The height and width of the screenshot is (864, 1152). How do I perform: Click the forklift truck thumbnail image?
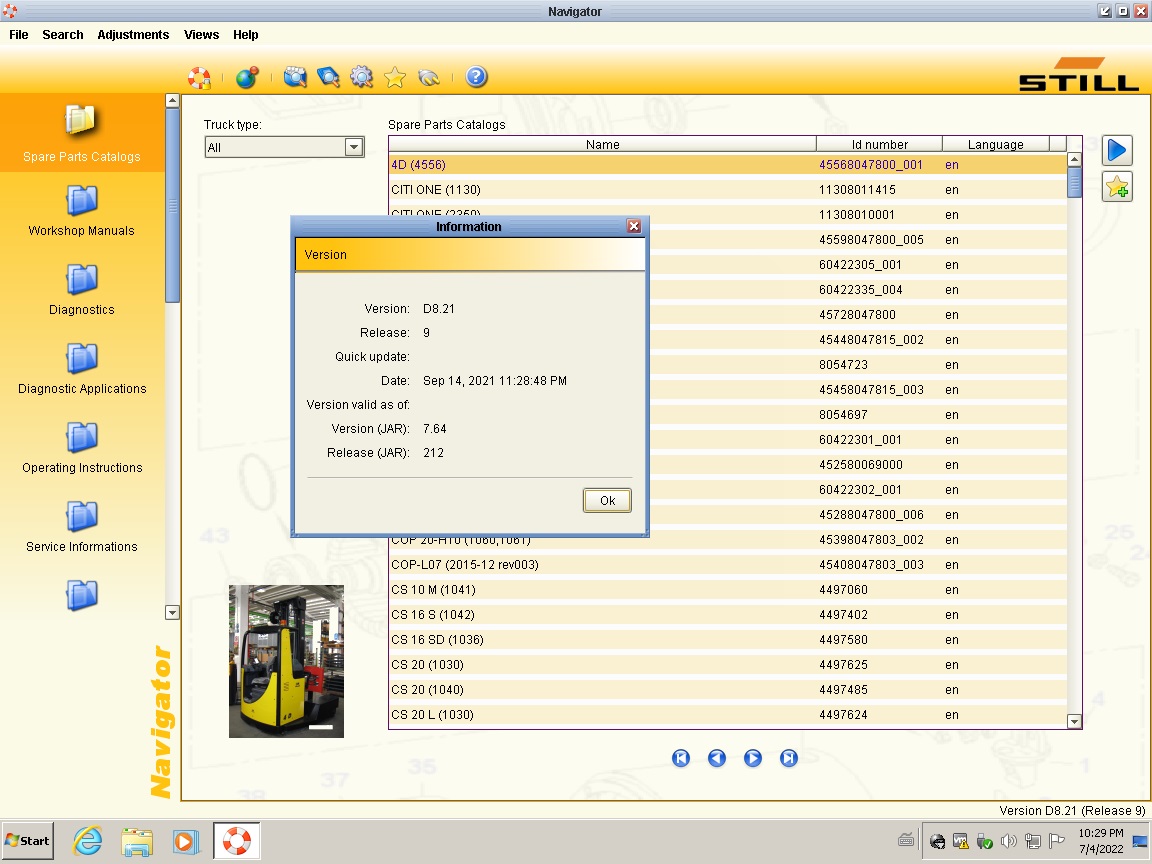[287, 661]
